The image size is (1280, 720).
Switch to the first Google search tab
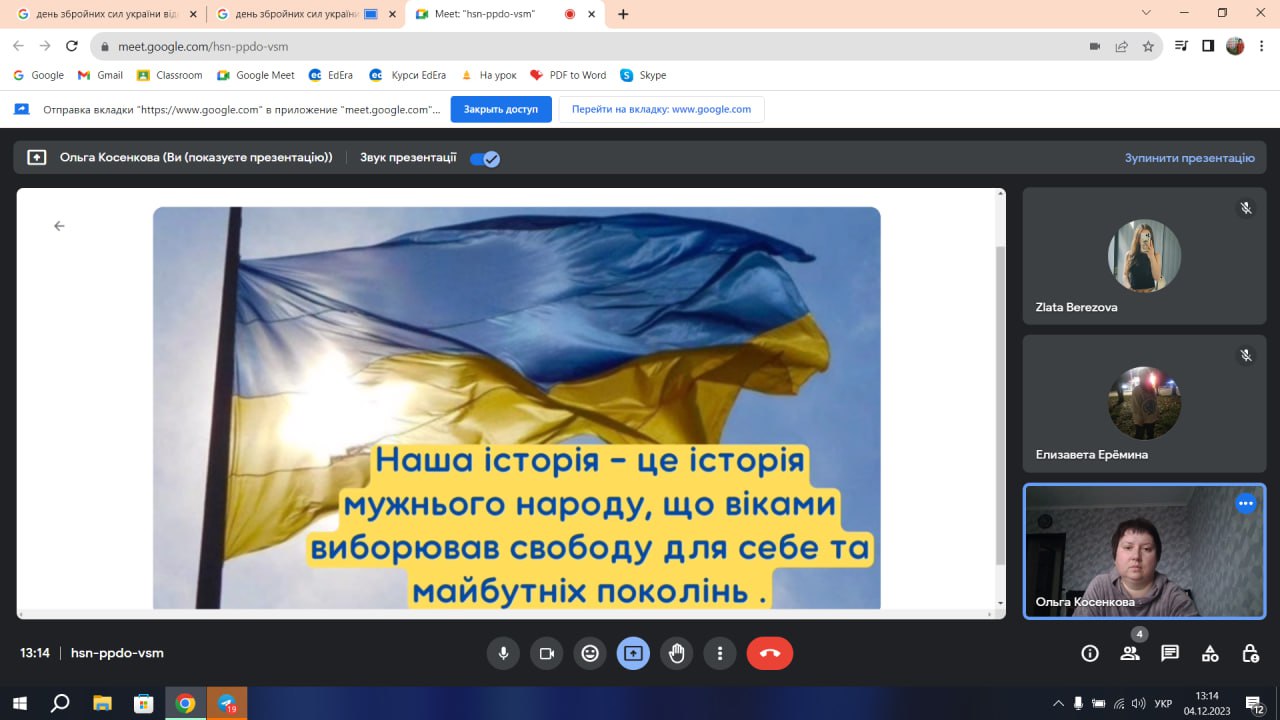(x=100, y=14)
